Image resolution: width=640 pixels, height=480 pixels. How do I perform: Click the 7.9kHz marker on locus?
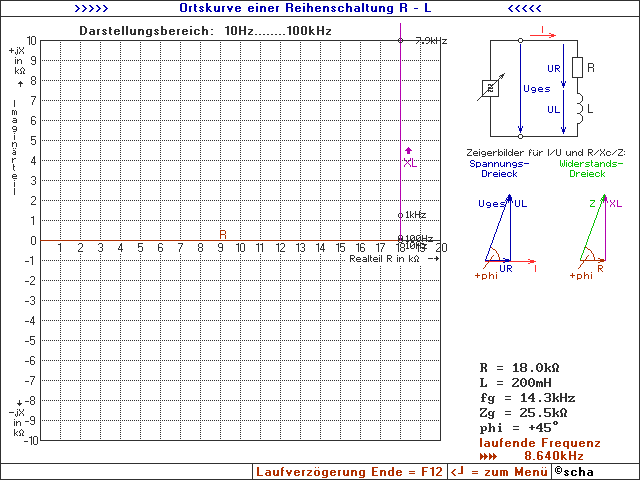[x=401, y=40]
